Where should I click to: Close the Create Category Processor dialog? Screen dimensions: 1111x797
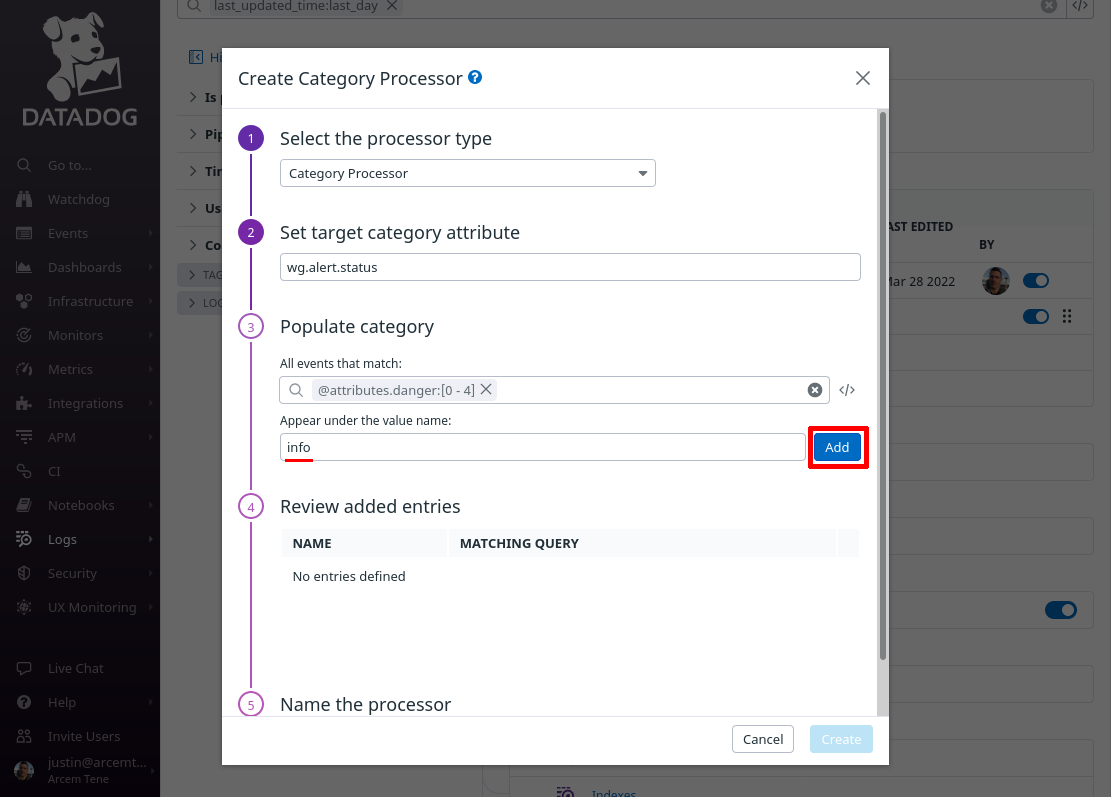click(862, 78)
